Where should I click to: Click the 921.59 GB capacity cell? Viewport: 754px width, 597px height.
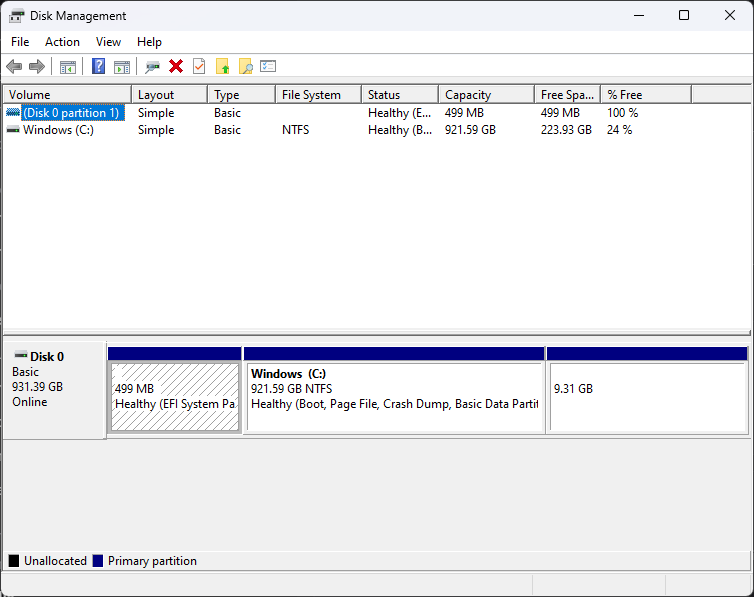tap(470, 130)
